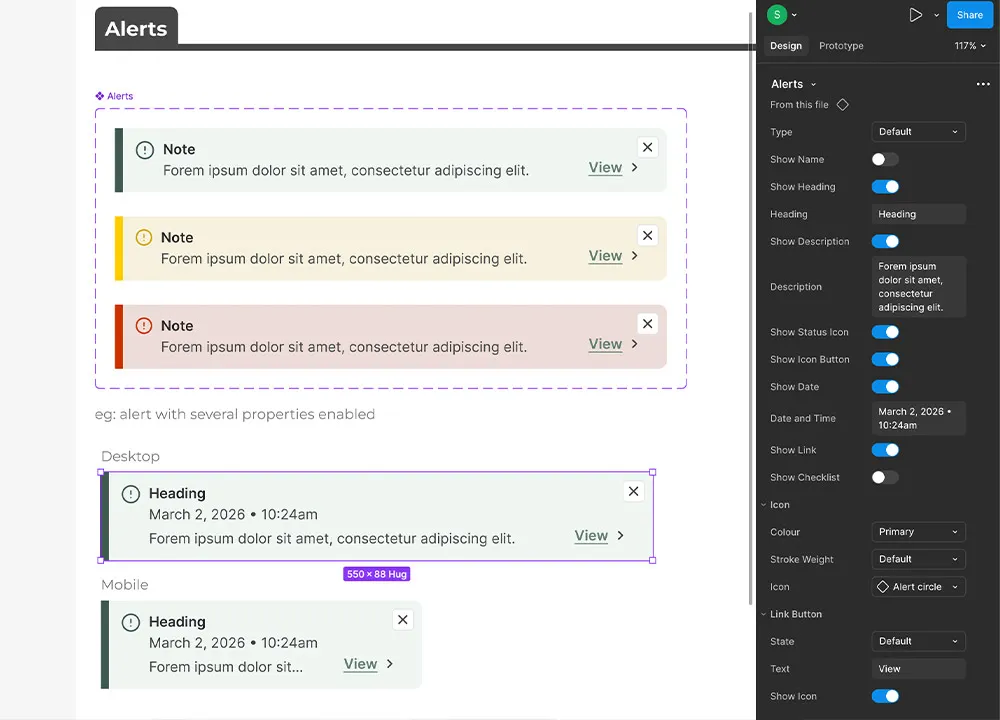Click the alert circle icon in the Desktop alert

point(131,494)
